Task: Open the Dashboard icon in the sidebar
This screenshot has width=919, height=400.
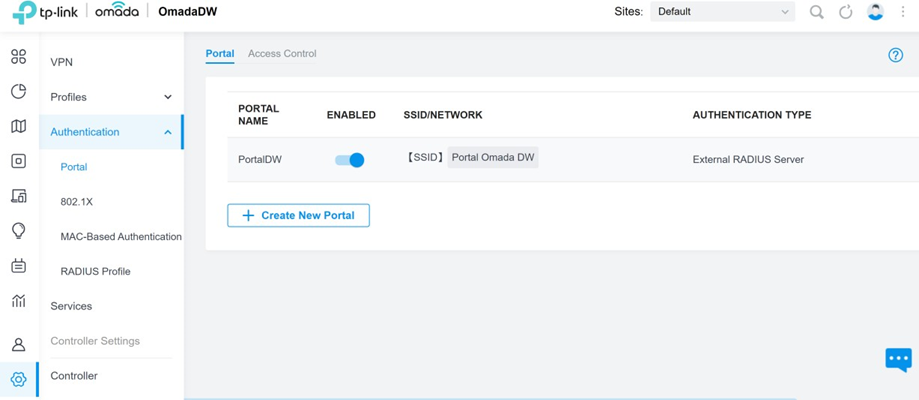Action: [x=19, y=56]
